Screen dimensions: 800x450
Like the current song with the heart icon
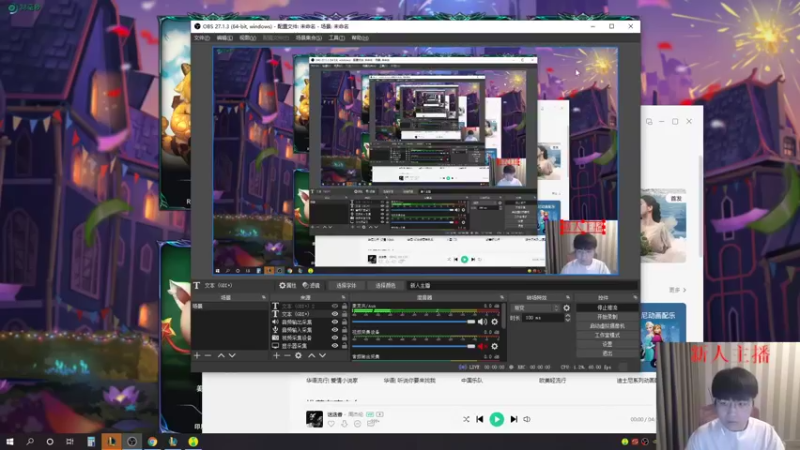(331, 424)
